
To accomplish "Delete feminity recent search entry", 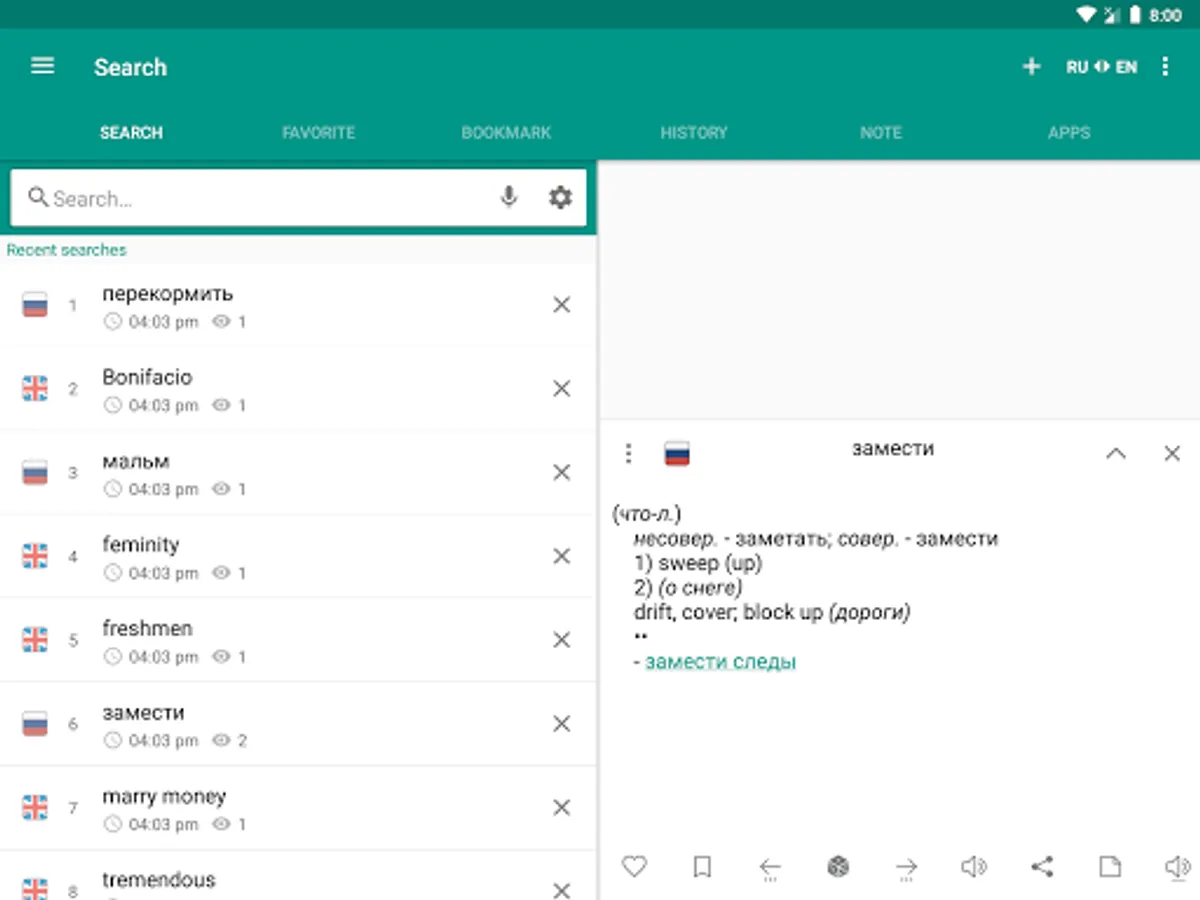I will pyautogui.click(x=561, y=556).
